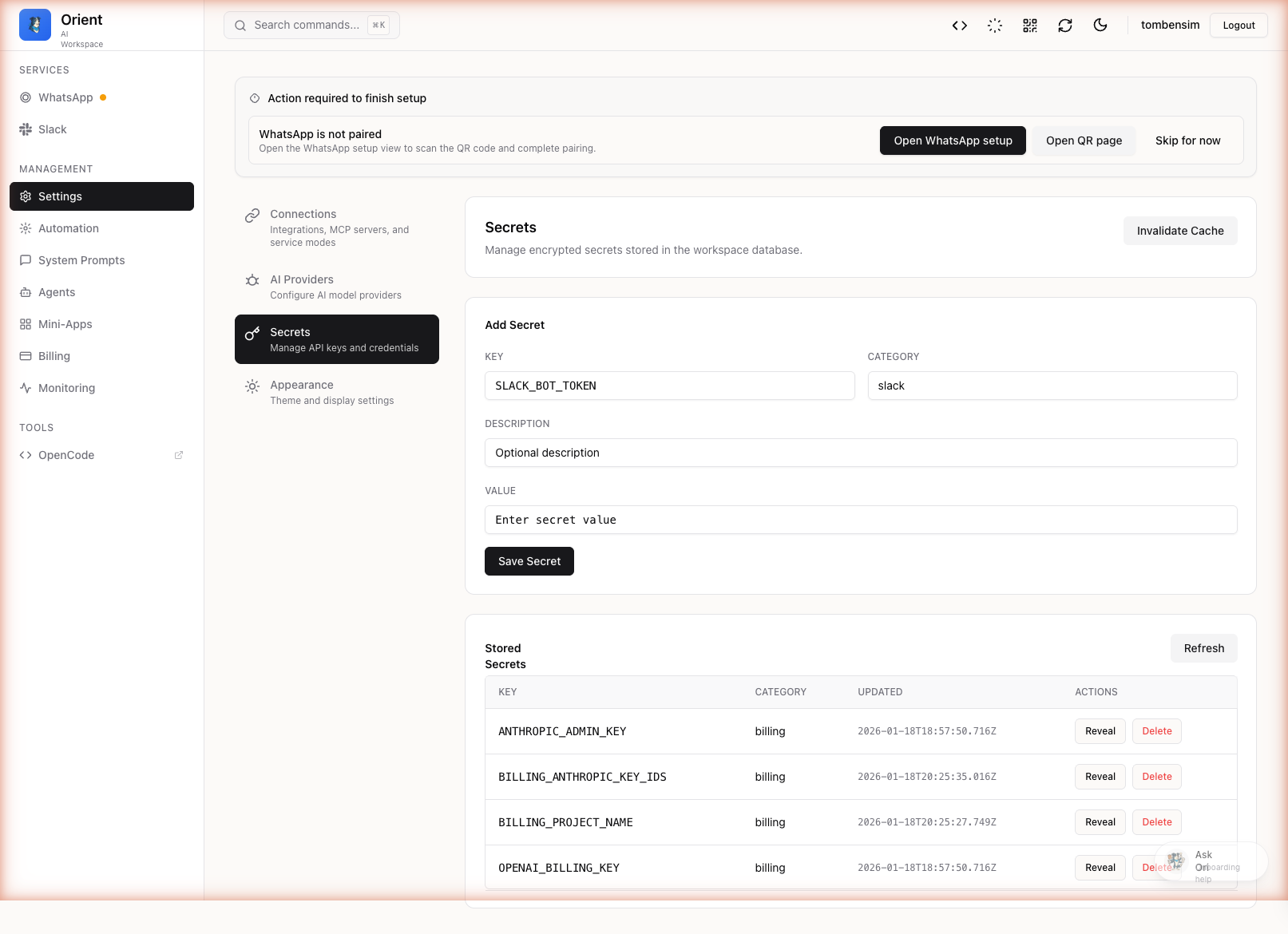Click Open WhatsApp setup
Screen dimensions: 1288x934
(x=952, y=140)
